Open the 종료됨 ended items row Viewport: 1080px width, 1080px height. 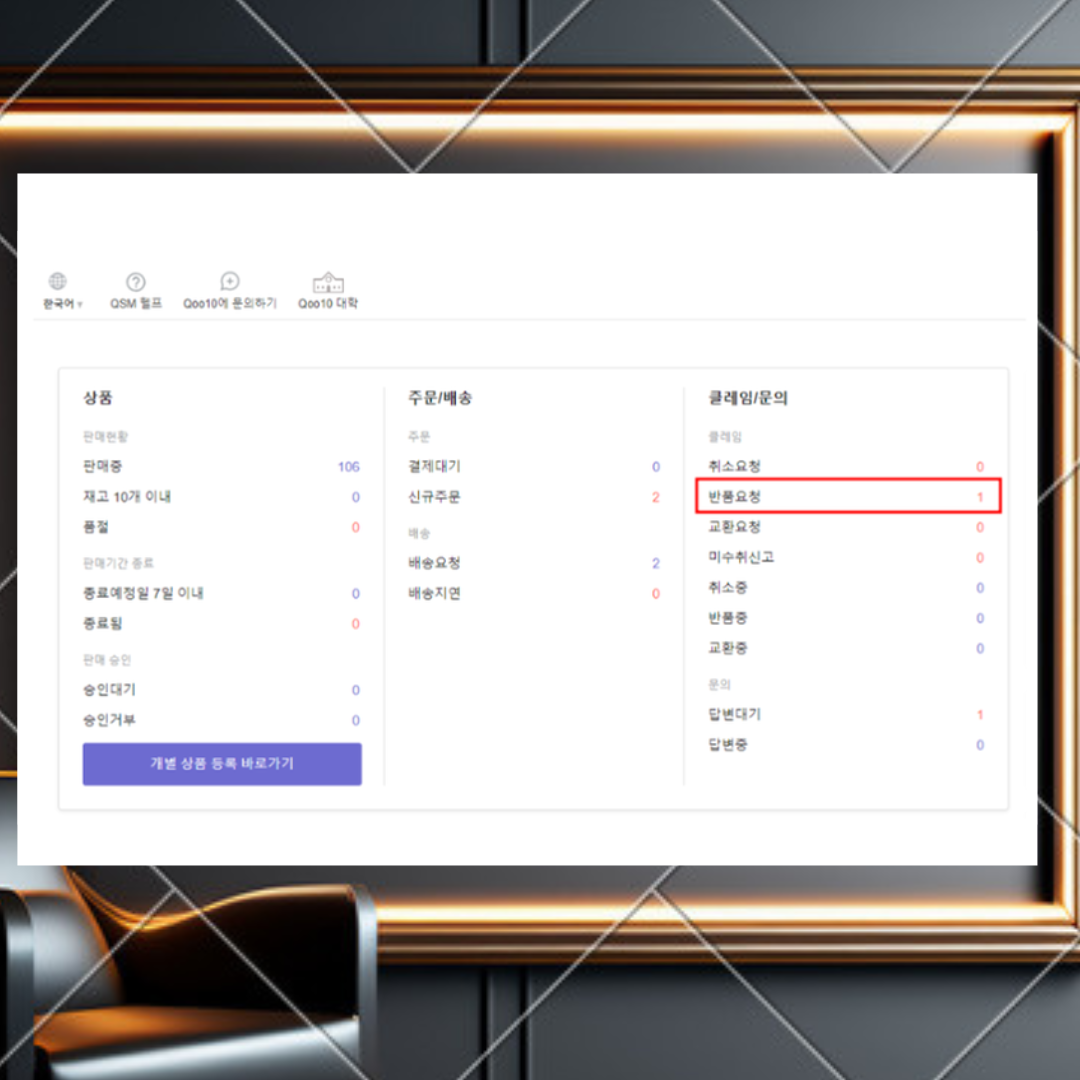point(222,623)
